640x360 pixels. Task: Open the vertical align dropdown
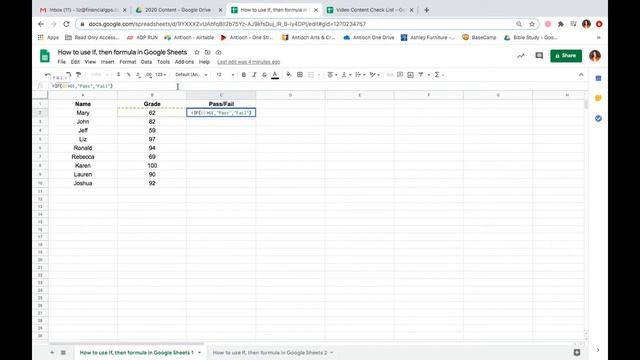click(x=346, y=75)
